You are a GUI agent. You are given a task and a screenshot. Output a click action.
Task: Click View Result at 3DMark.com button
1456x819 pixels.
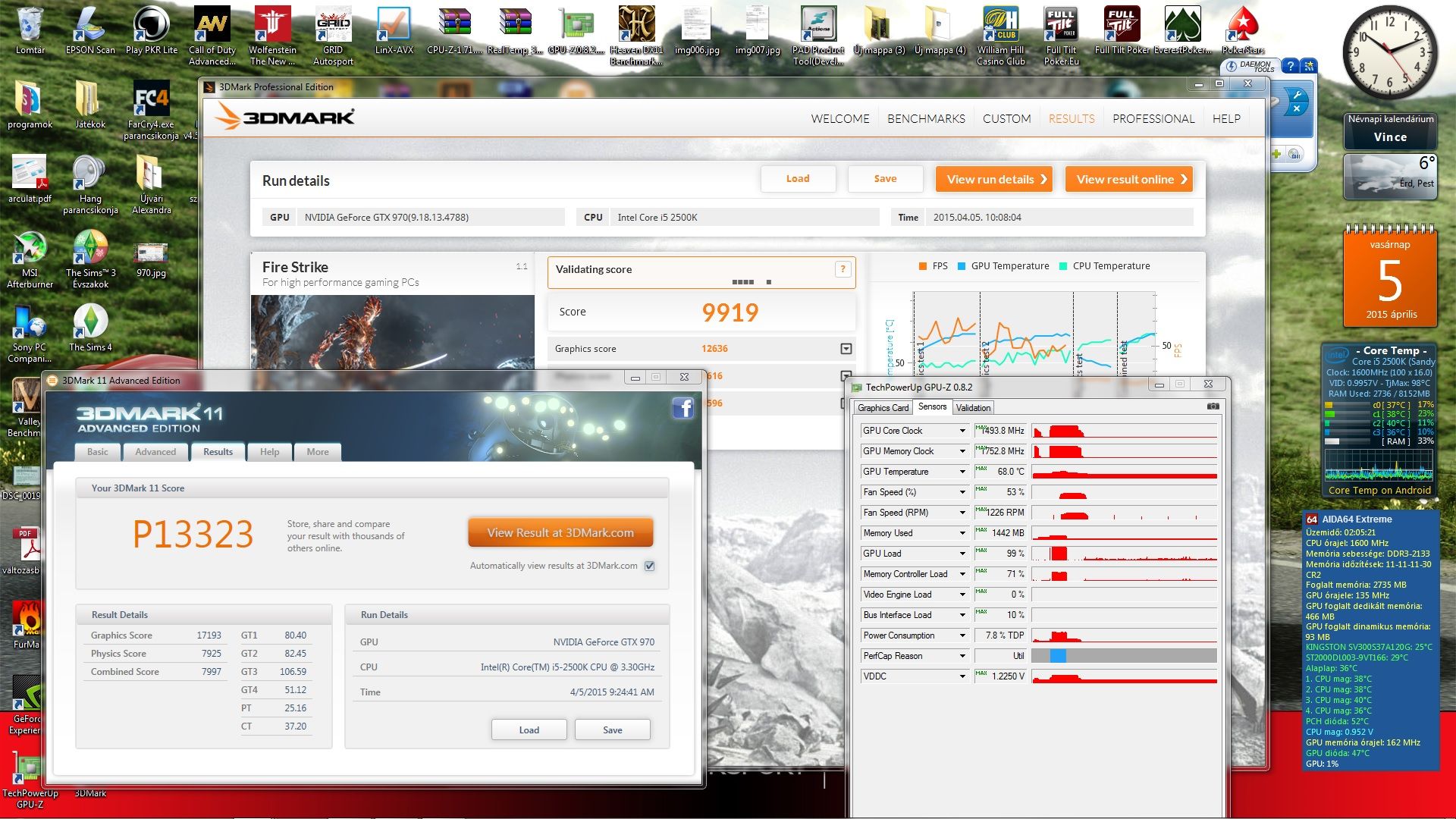[560, 532]
